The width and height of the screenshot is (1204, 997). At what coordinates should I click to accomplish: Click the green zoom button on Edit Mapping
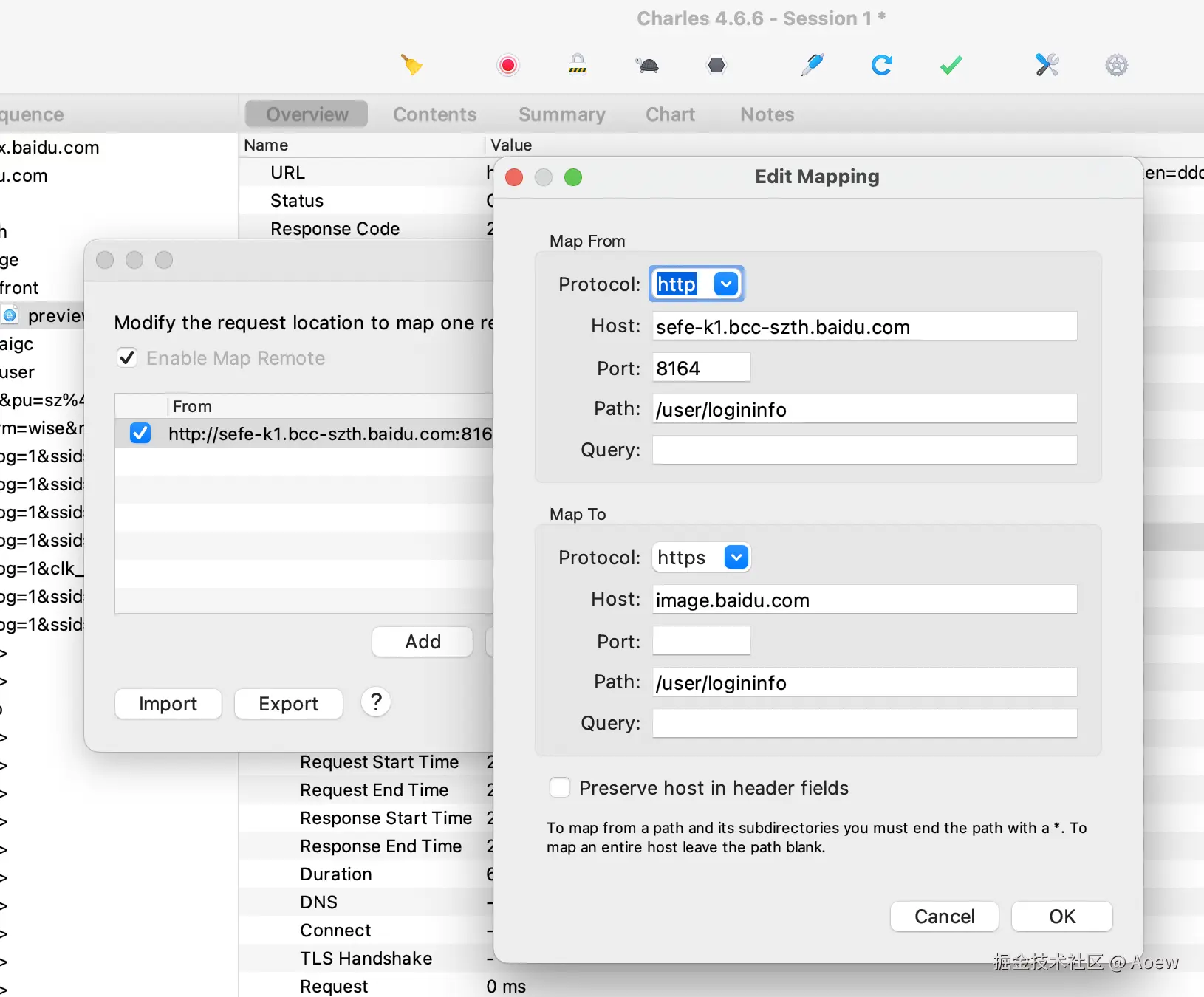coord(573,177)
